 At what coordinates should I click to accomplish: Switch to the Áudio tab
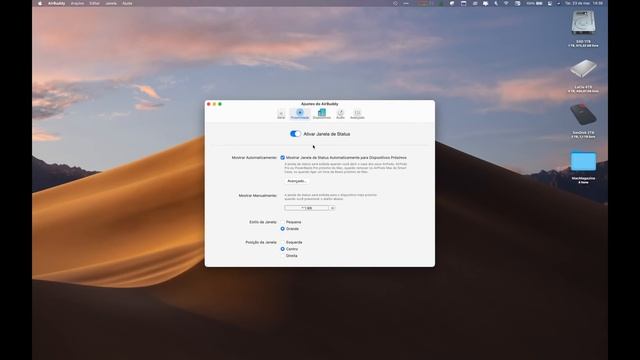(340, 114)
